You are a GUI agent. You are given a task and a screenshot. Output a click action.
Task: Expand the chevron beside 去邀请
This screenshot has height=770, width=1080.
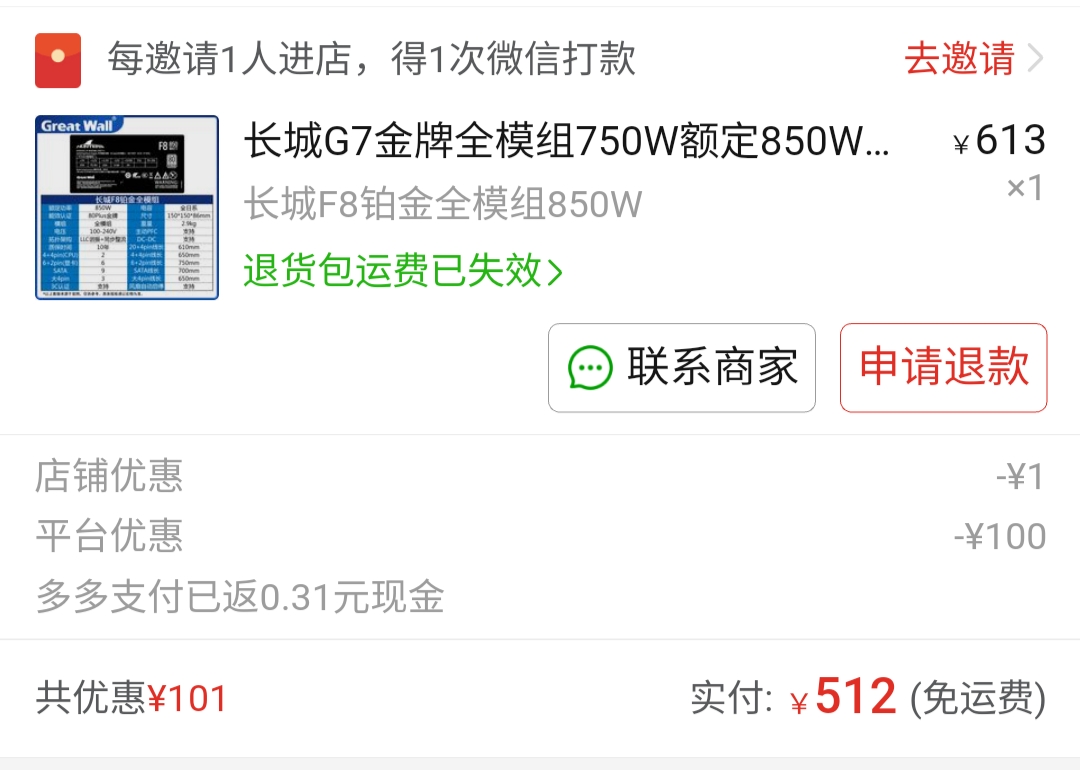point(1035,58)
